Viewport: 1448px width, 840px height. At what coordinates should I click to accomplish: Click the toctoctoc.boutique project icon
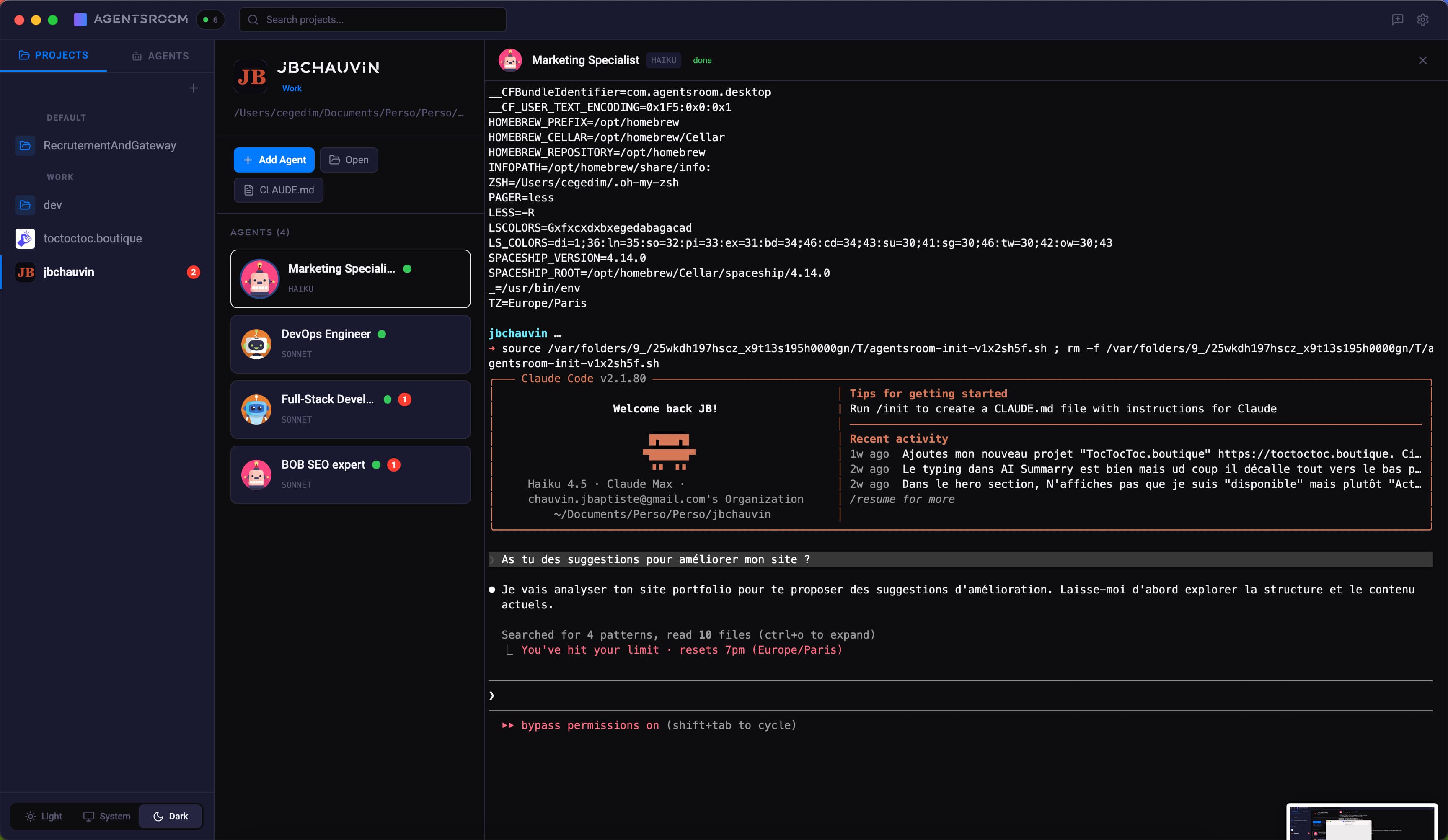(x=25, y=238)
